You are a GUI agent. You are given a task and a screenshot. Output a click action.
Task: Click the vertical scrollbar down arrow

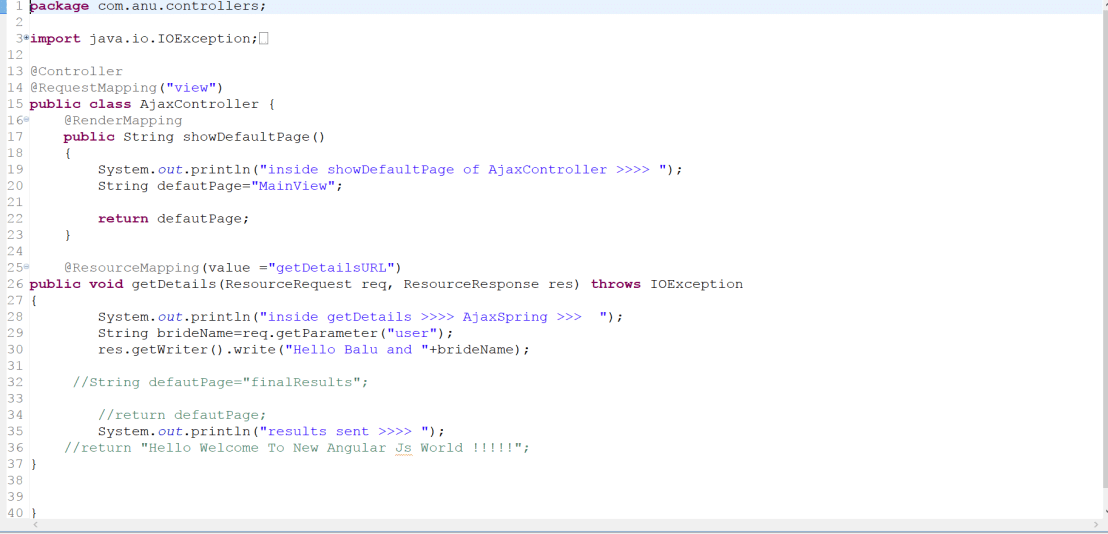click(1102, 511)
